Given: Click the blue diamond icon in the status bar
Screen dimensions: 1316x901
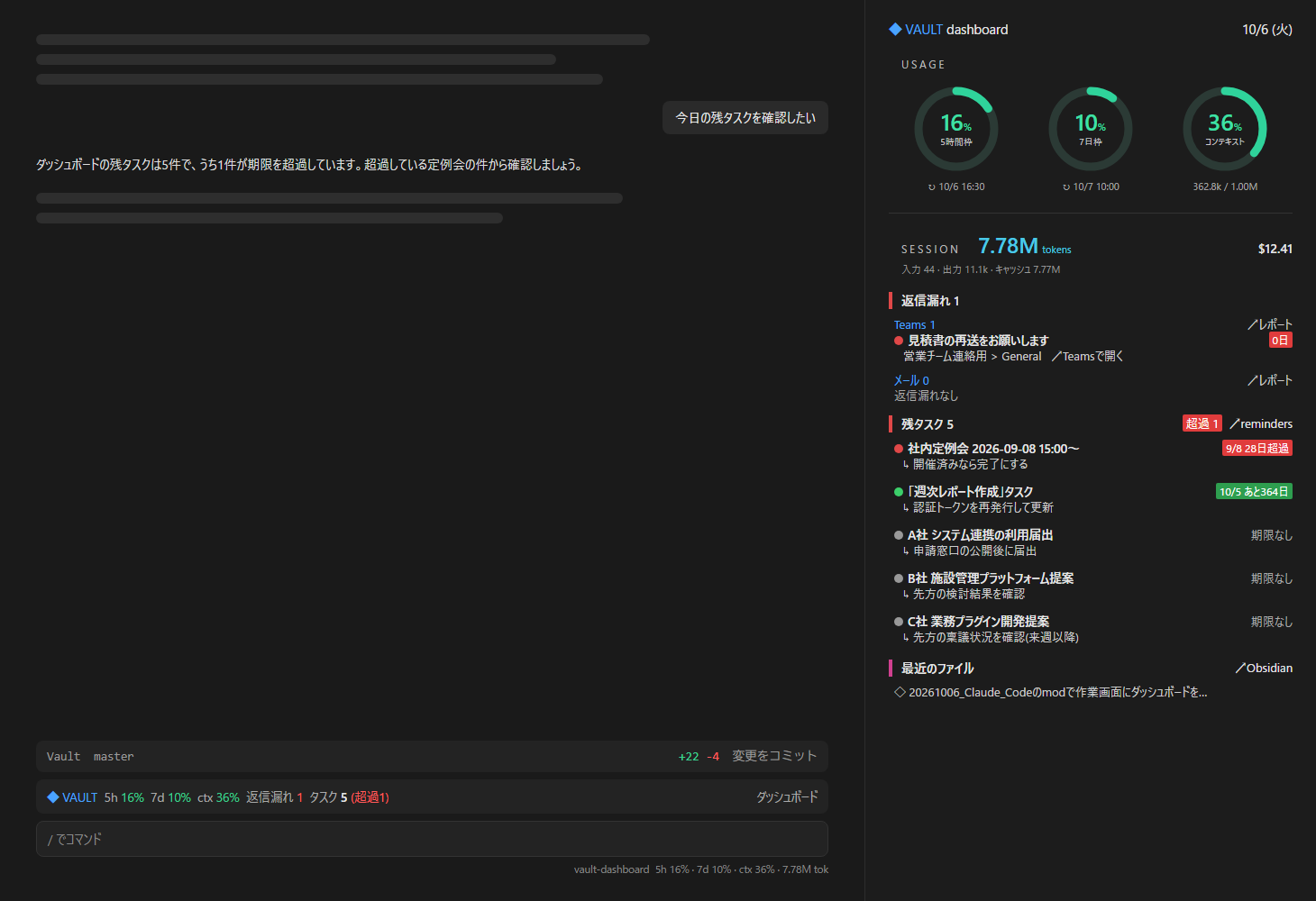Looking at the screenshot, I should pyautogui.click(x=53, y=797).
